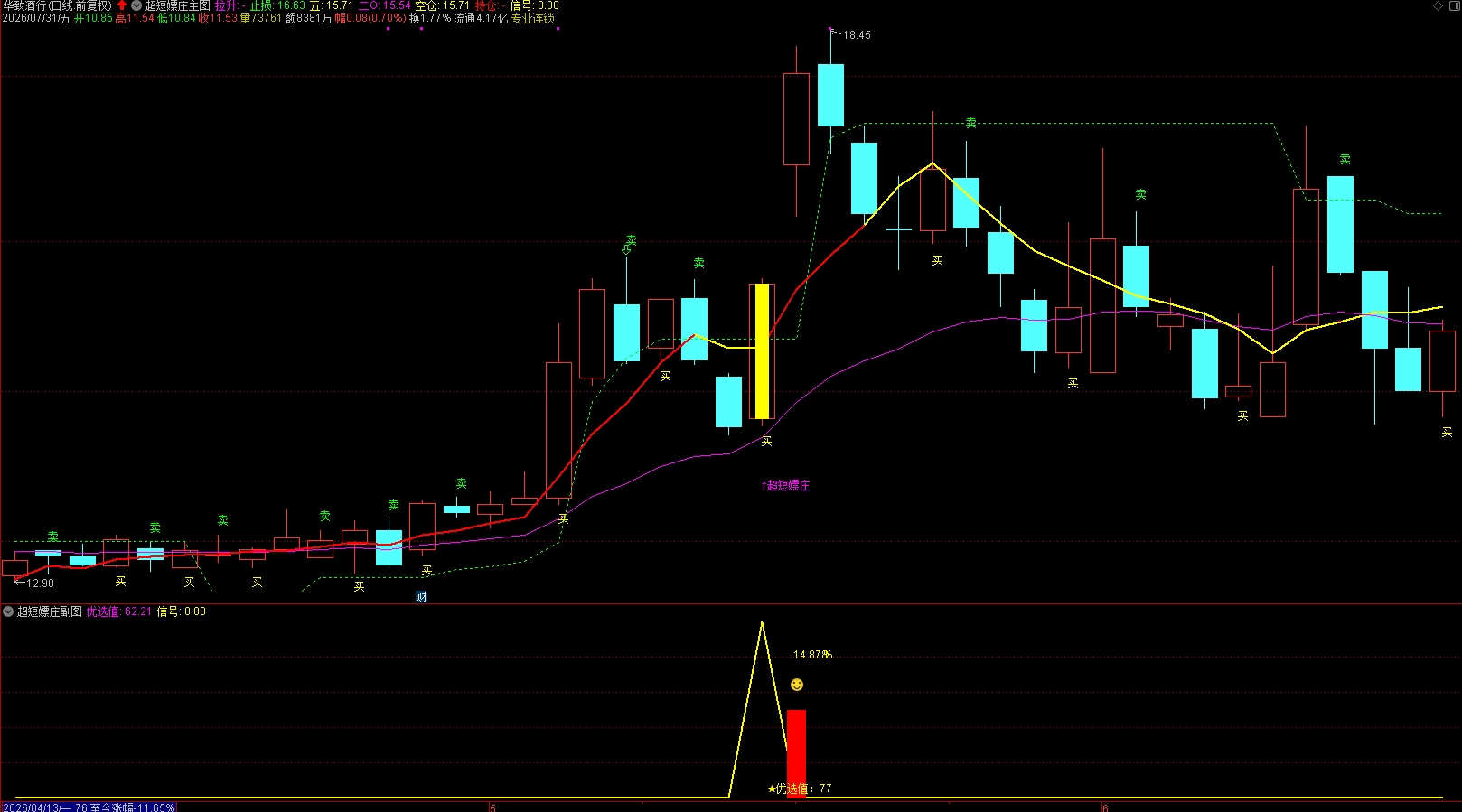Click the 华致酒行(日线.前复权) title
This screenshot has width=1462, height=812.
(57, 5)
